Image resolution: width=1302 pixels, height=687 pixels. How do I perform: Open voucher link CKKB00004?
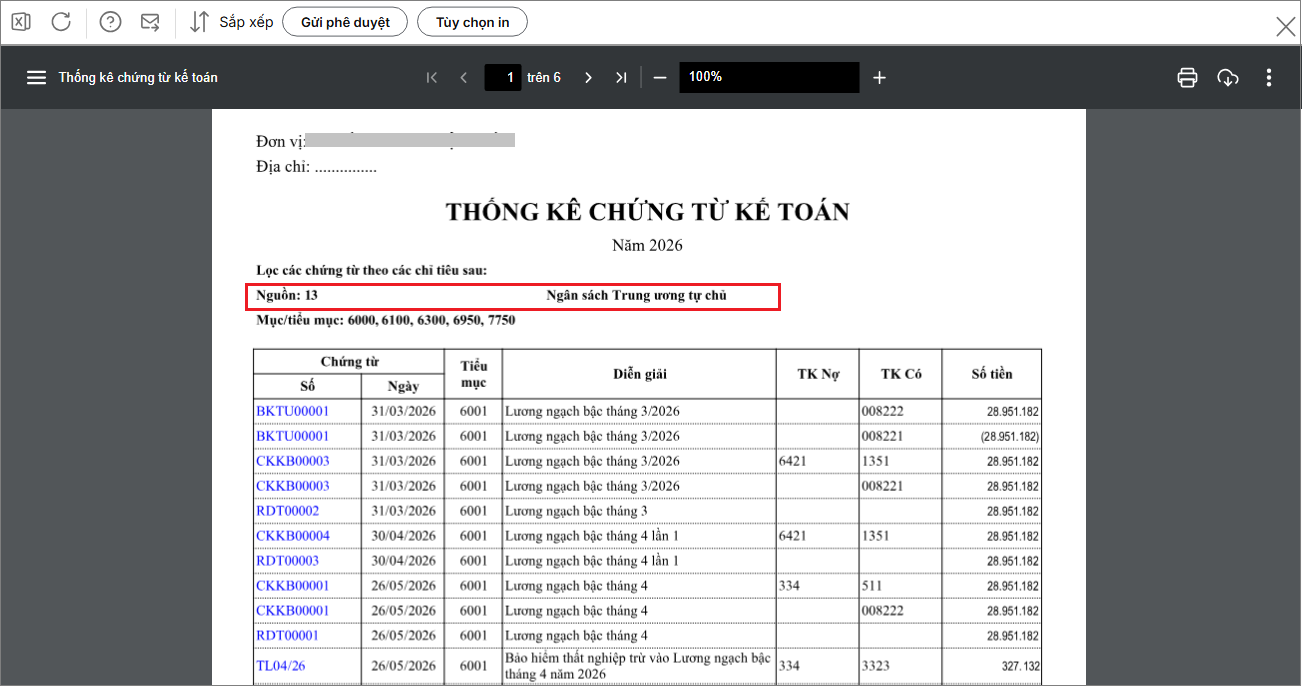[292, 536]
